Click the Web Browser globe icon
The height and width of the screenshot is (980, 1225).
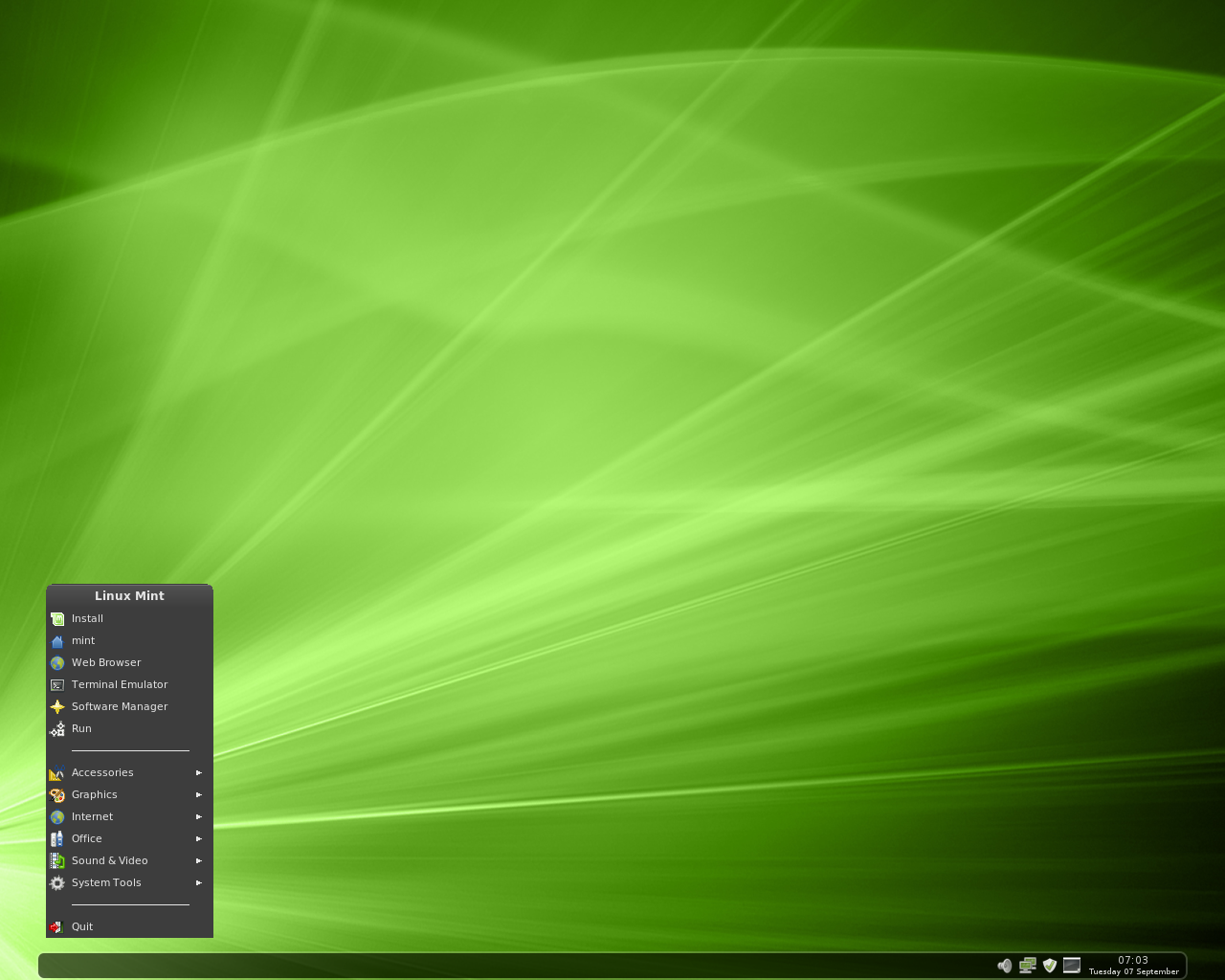point(57,663)
